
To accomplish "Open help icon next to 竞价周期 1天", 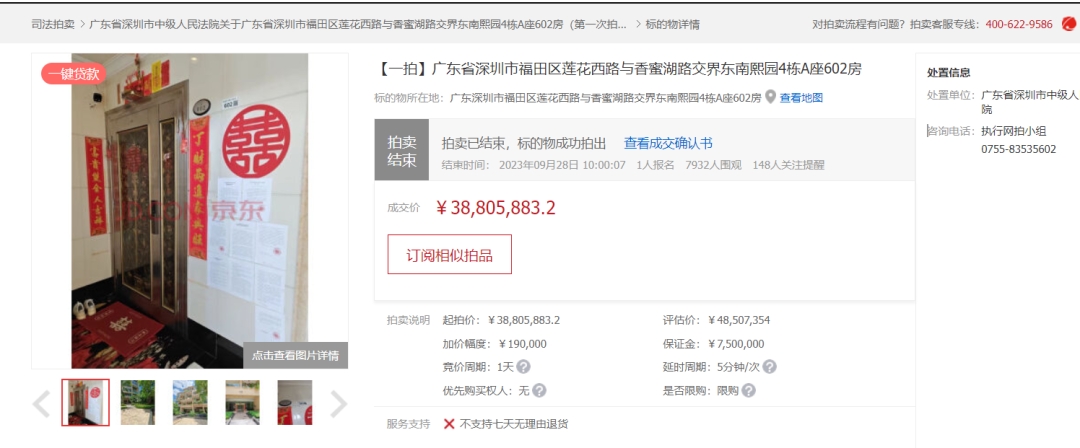I will pyautogui.click(x=523, y=367).
